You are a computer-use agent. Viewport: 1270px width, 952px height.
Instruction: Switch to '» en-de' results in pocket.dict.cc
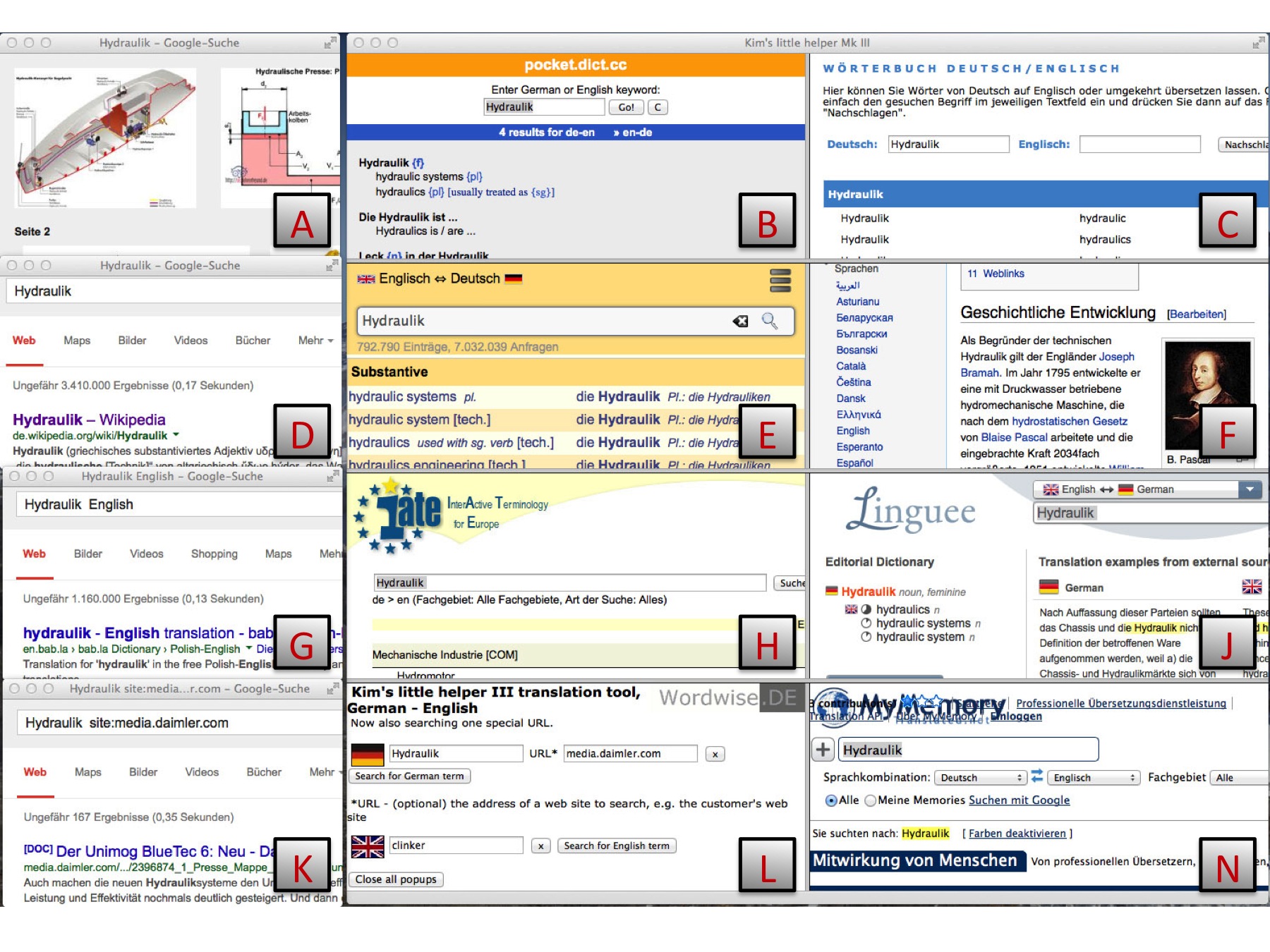tap(633, 133)
